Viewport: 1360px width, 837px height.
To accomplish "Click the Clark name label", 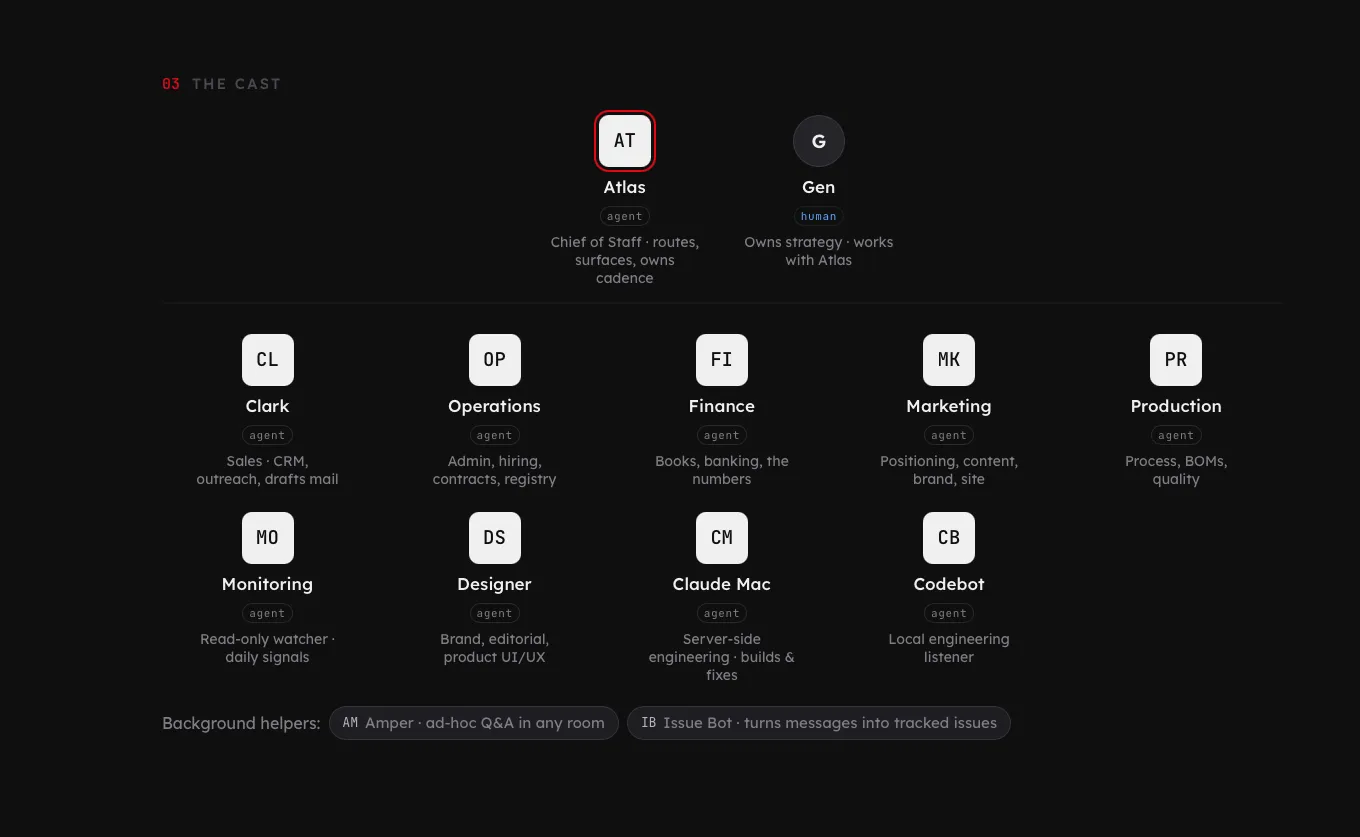I will click(x=268, y=406).
